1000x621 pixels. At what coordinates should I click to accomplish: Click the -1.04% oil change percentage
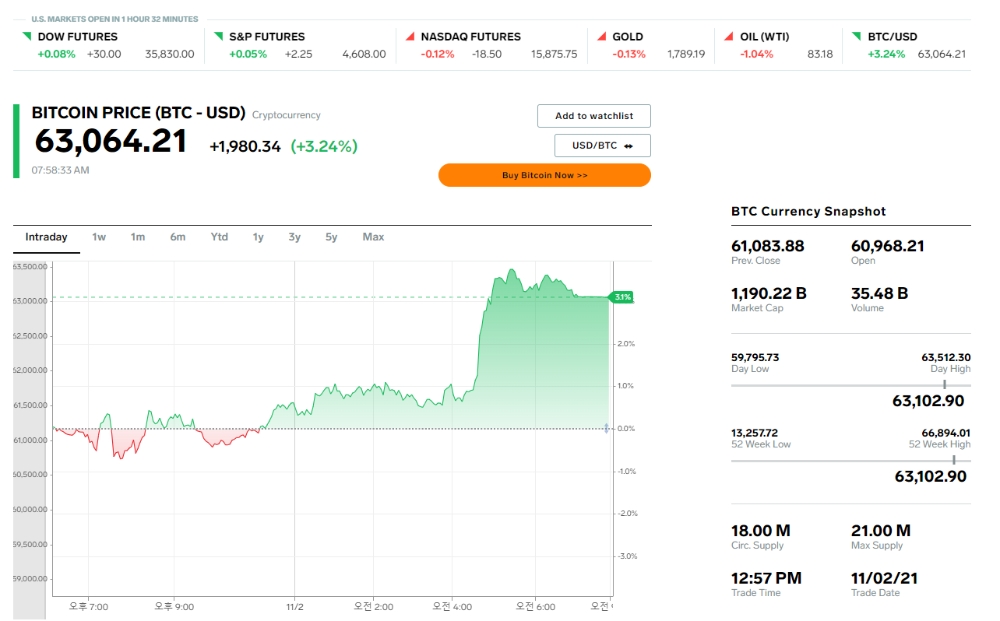756,54
